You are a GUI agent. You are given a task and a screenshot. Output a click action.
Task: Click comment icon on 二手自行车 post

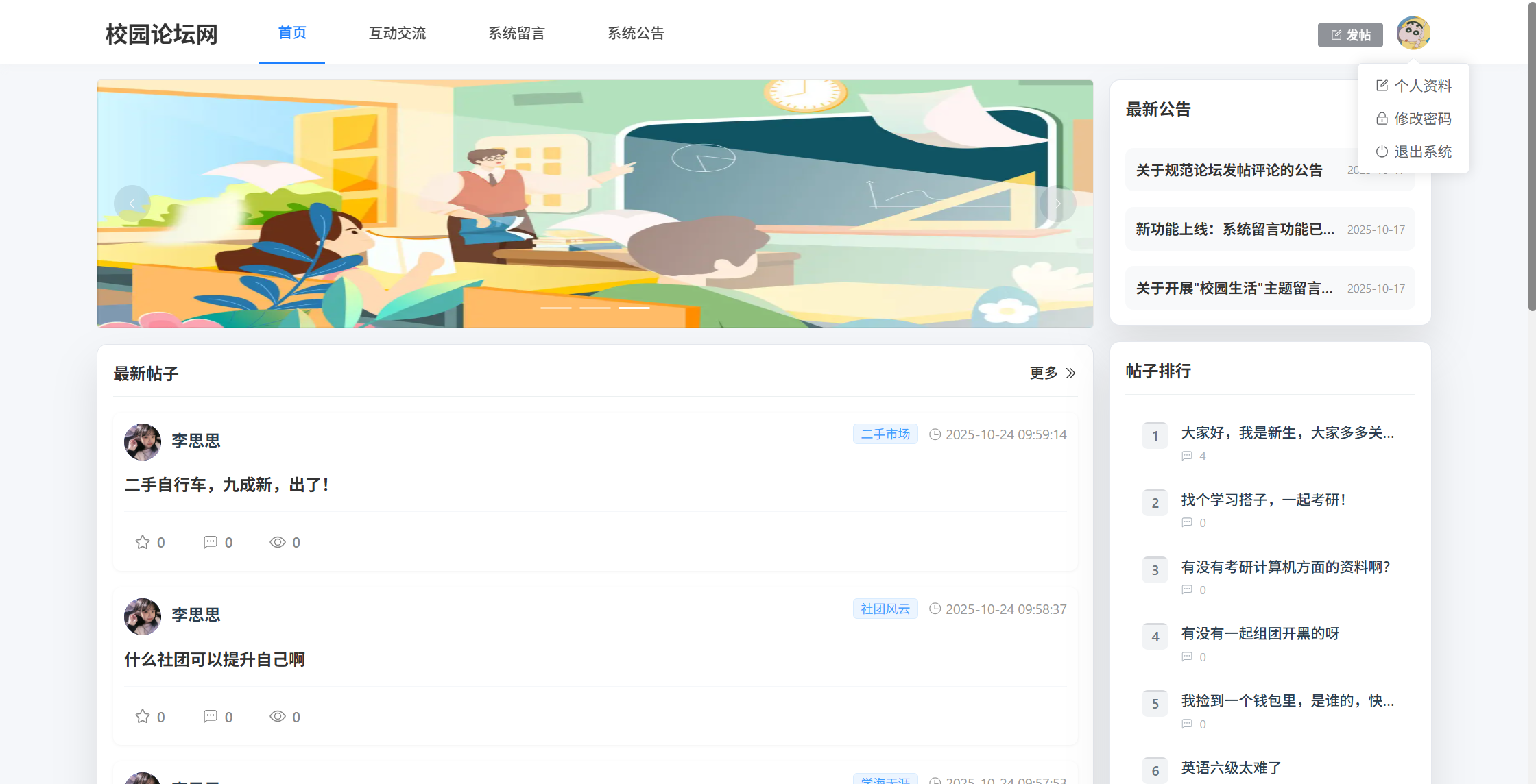(210, 542)
